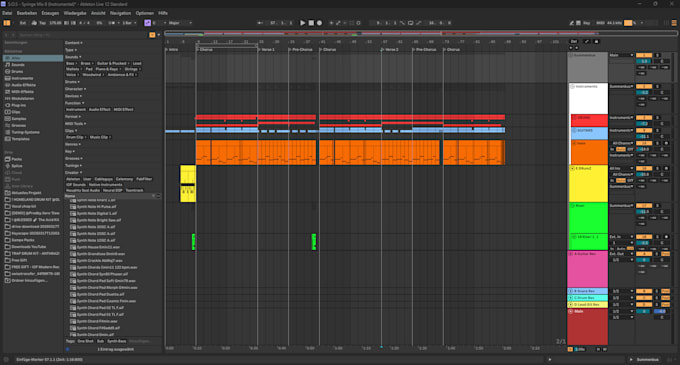Open Splice under places
680x365 pixels.
pos(17,166)
